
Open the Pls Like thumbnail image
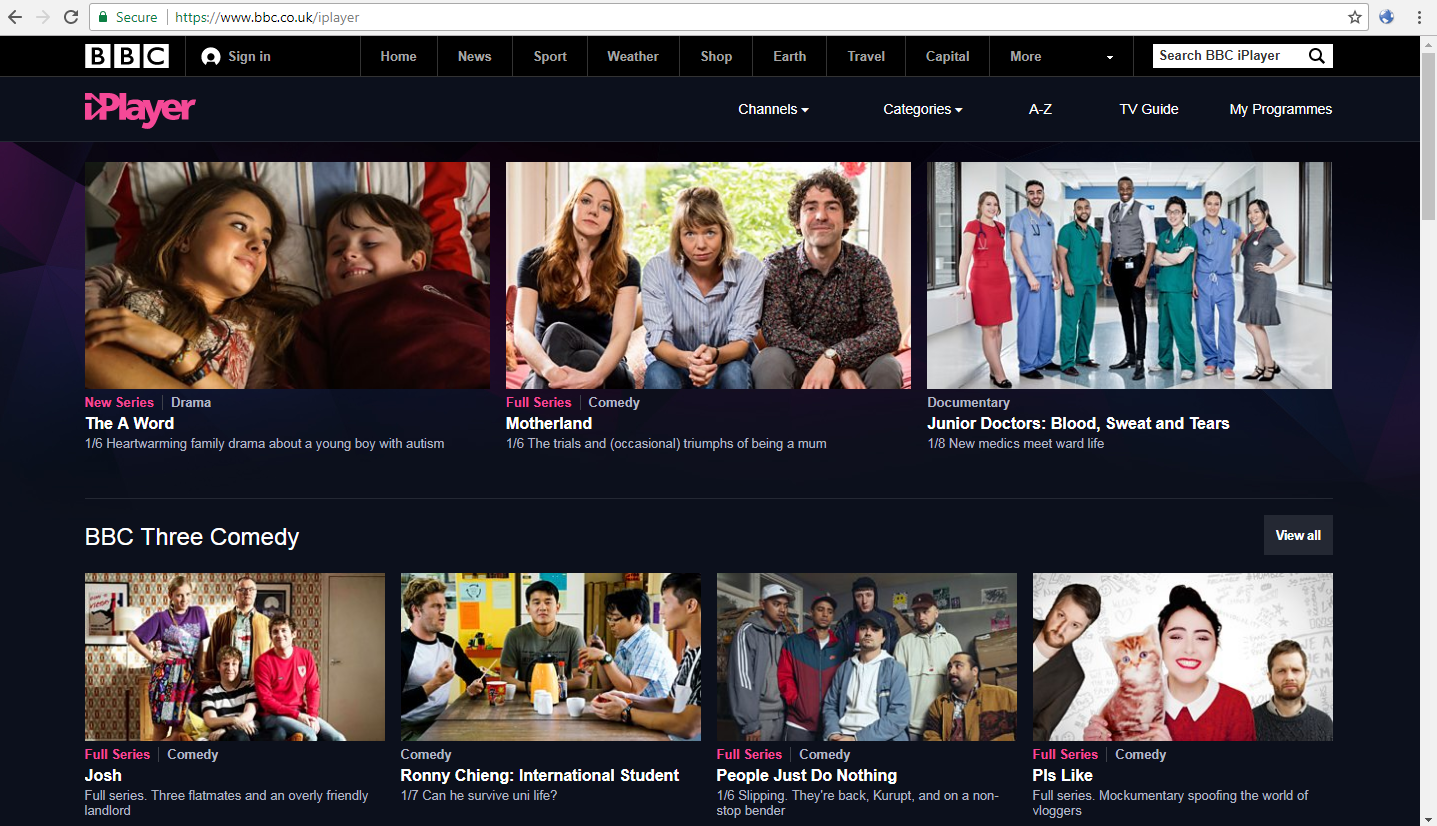point(1183,657)
